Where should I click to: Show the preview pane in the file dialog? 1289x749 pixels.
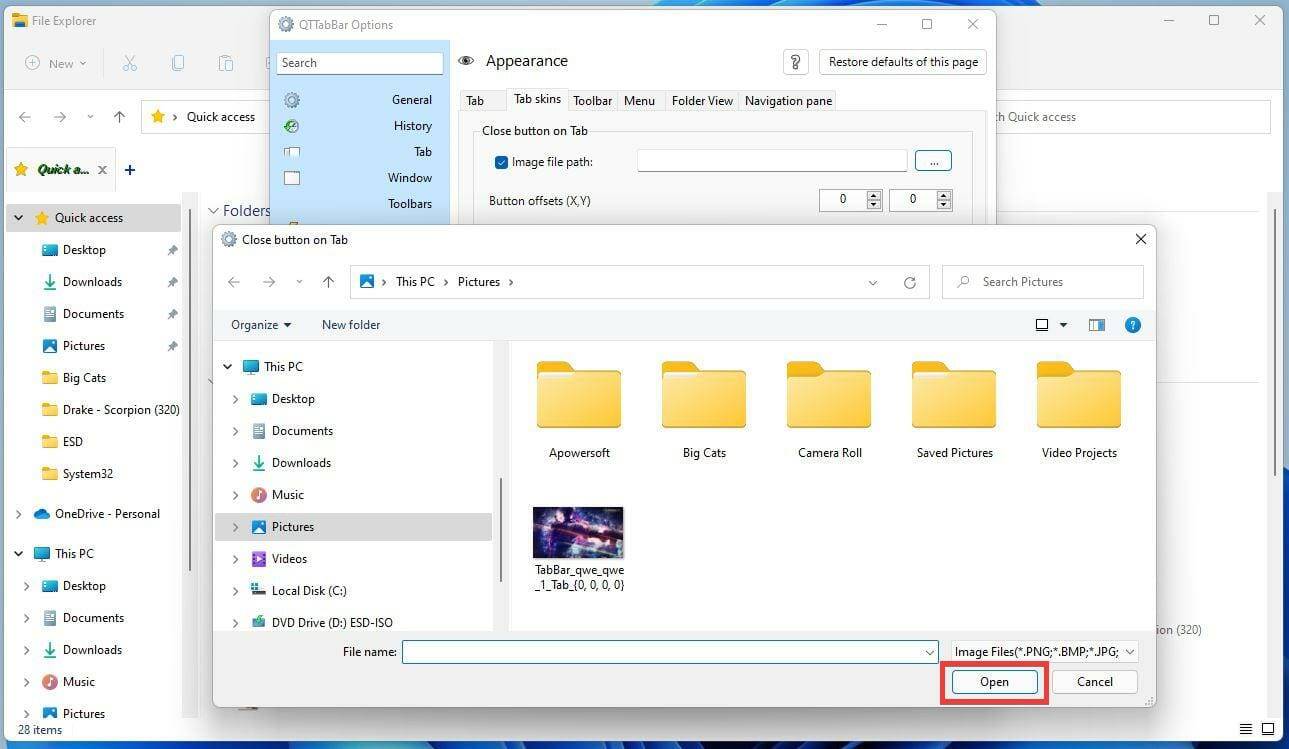point(1097,324)
